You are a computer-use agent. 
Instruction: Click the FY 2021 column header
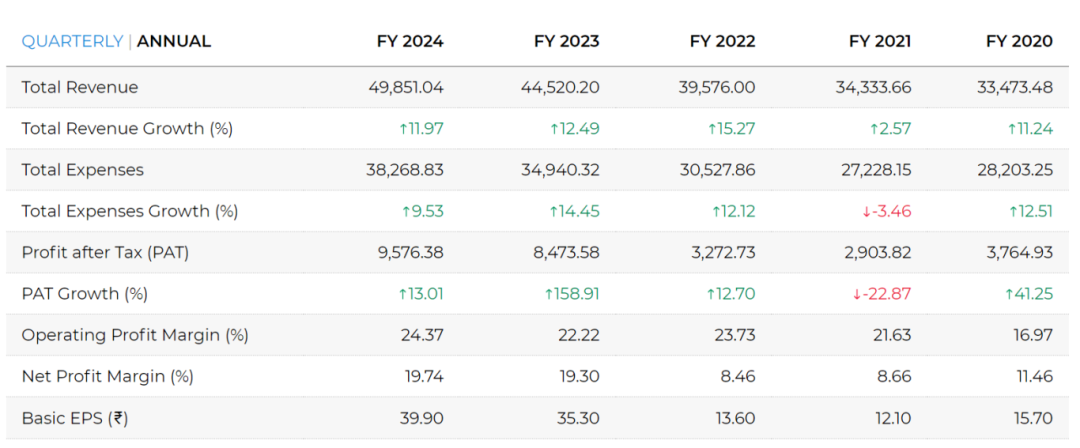click(x=880, y=41)
